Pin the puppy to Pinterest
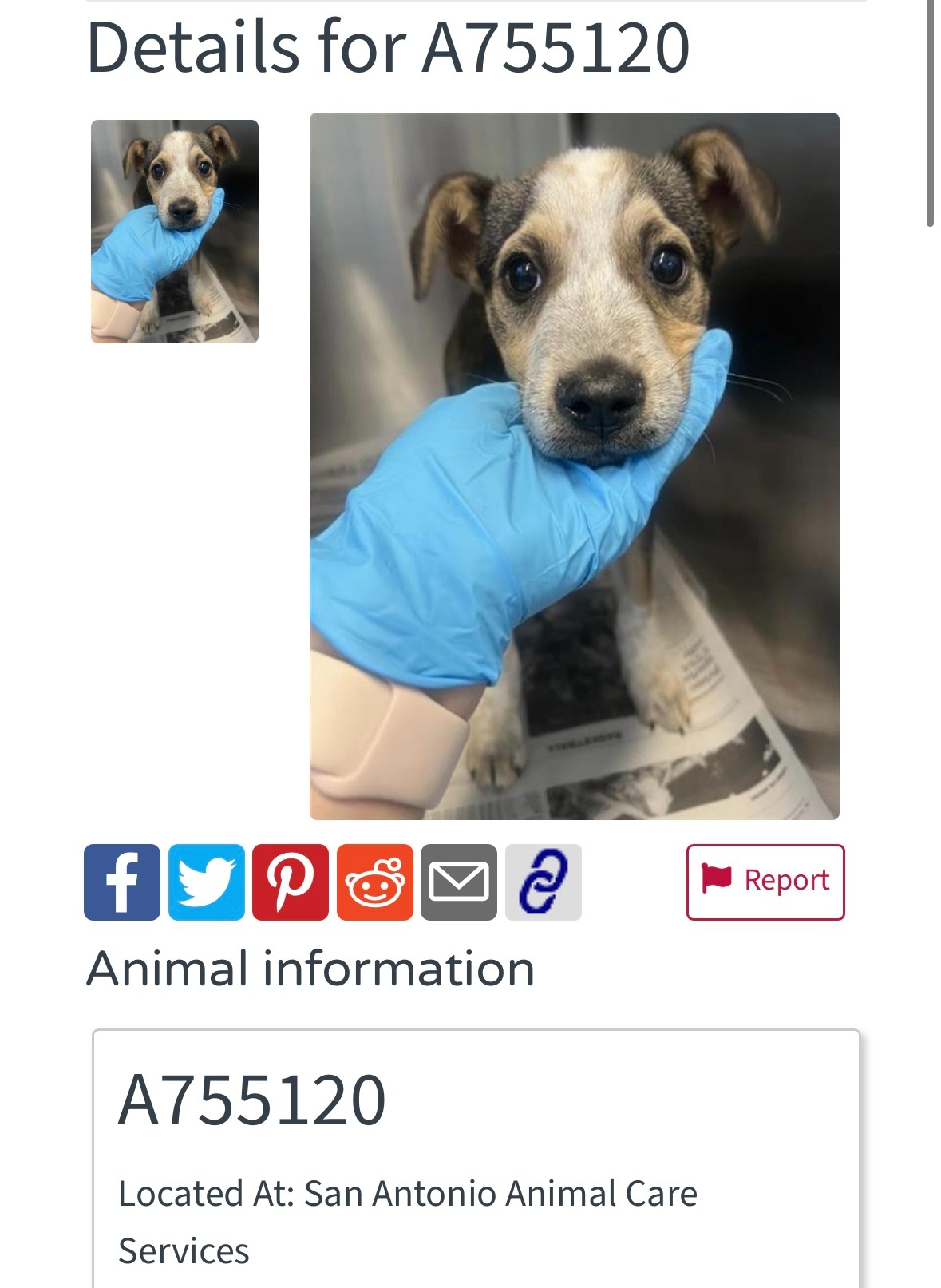The height and width of the screenshot is (1288, 941). point(291,882)
